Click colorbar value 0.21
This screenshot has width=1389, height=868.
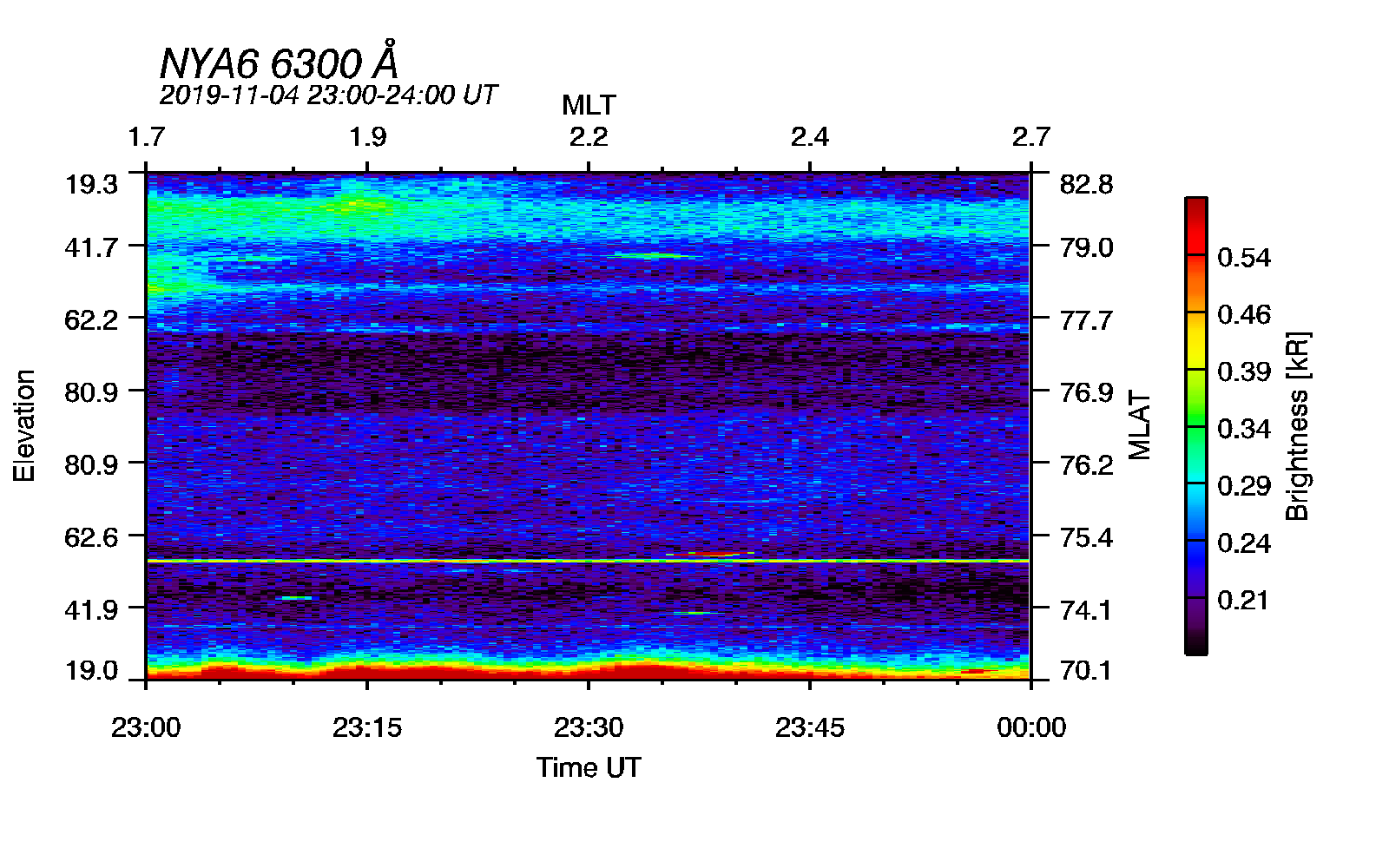(1244, 600)
